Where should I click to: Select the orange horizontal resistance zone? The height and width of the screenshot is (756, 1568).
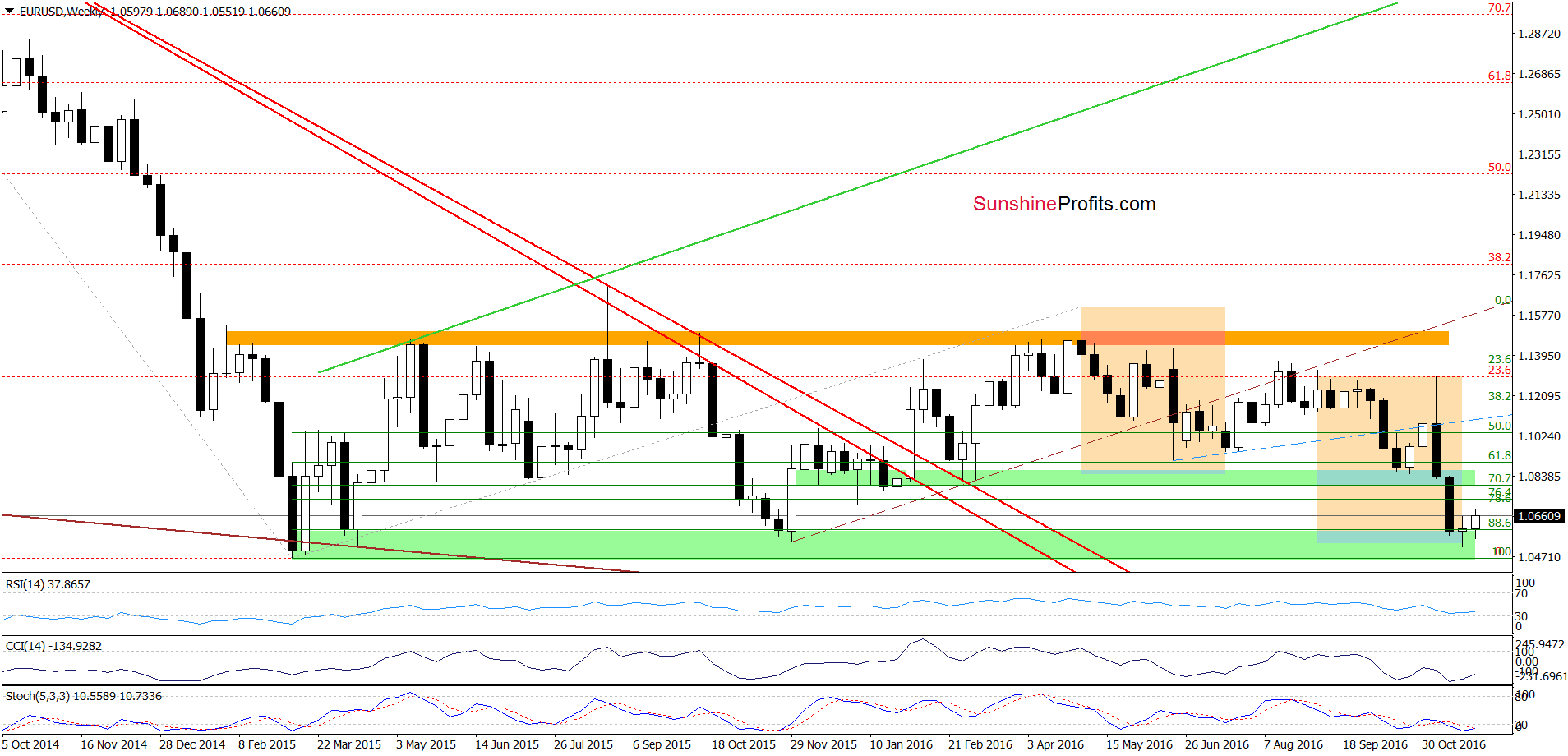[x=837, y=338]
